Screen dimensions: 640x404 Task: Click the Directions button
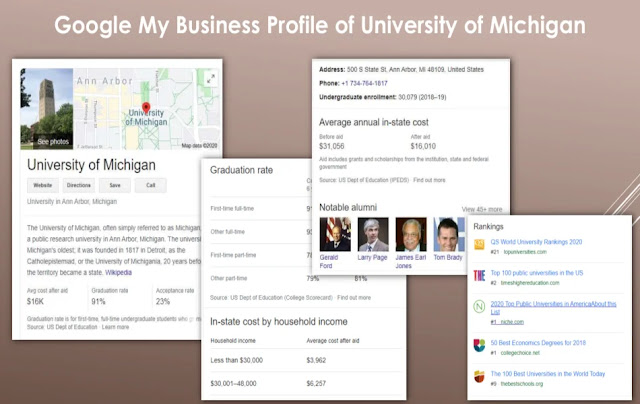79,185
